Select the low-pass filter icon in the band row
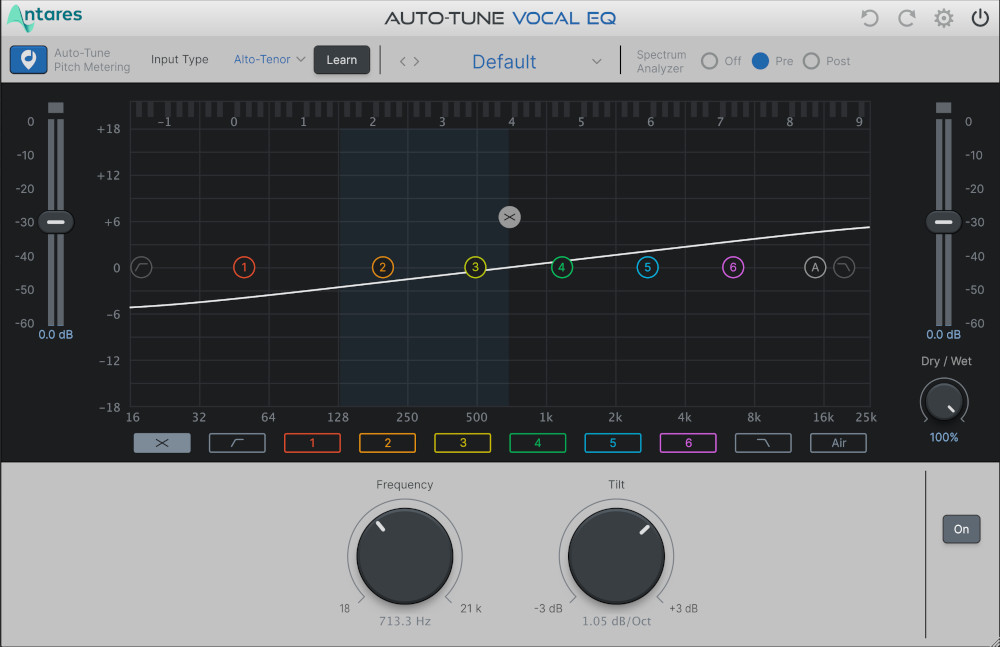The width and height of the screenshot is (1000, 647). point(763,442)
